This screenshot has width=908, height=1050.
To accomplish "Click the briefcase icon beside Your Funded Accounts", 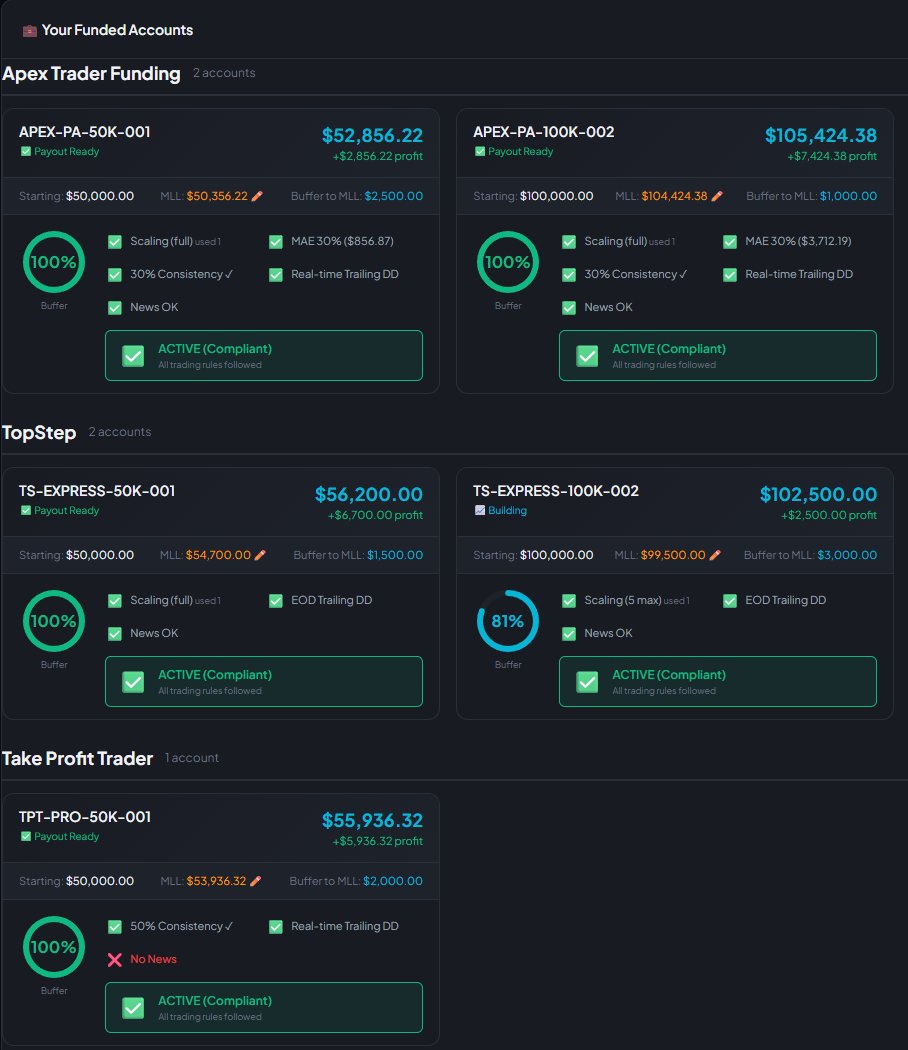I will tap(28, 30).
